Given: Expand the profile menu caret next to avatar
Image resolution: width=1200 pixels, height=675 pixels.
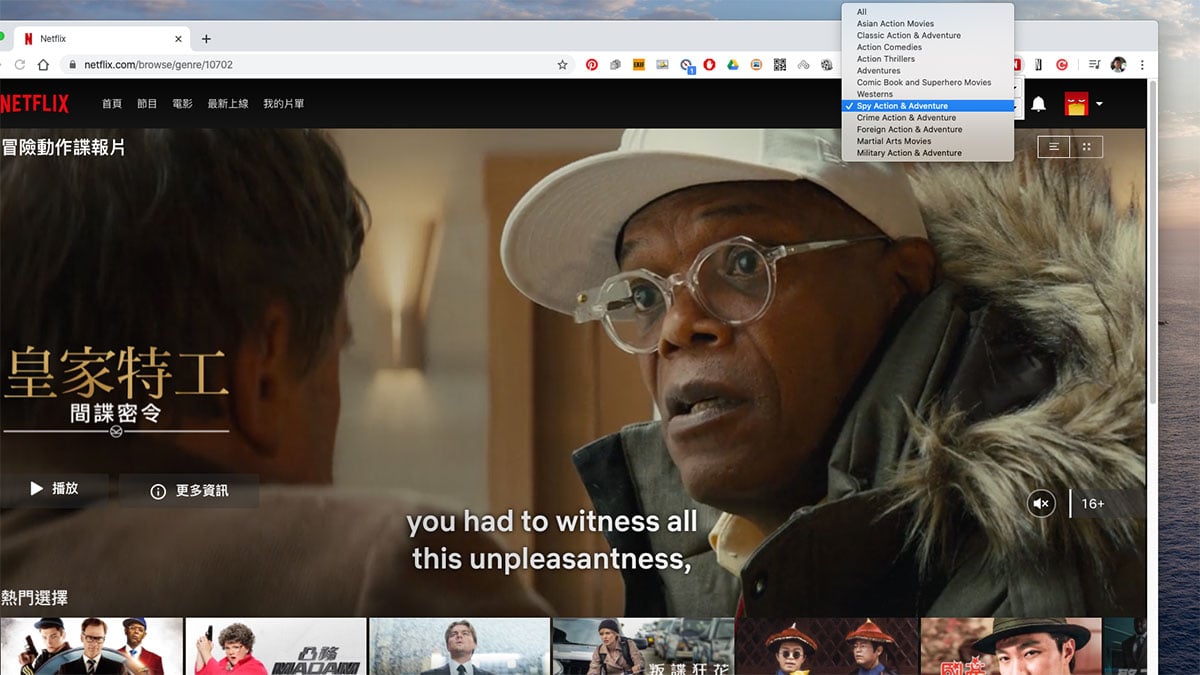Looking at the screenshot, I should coord(1099,104).
